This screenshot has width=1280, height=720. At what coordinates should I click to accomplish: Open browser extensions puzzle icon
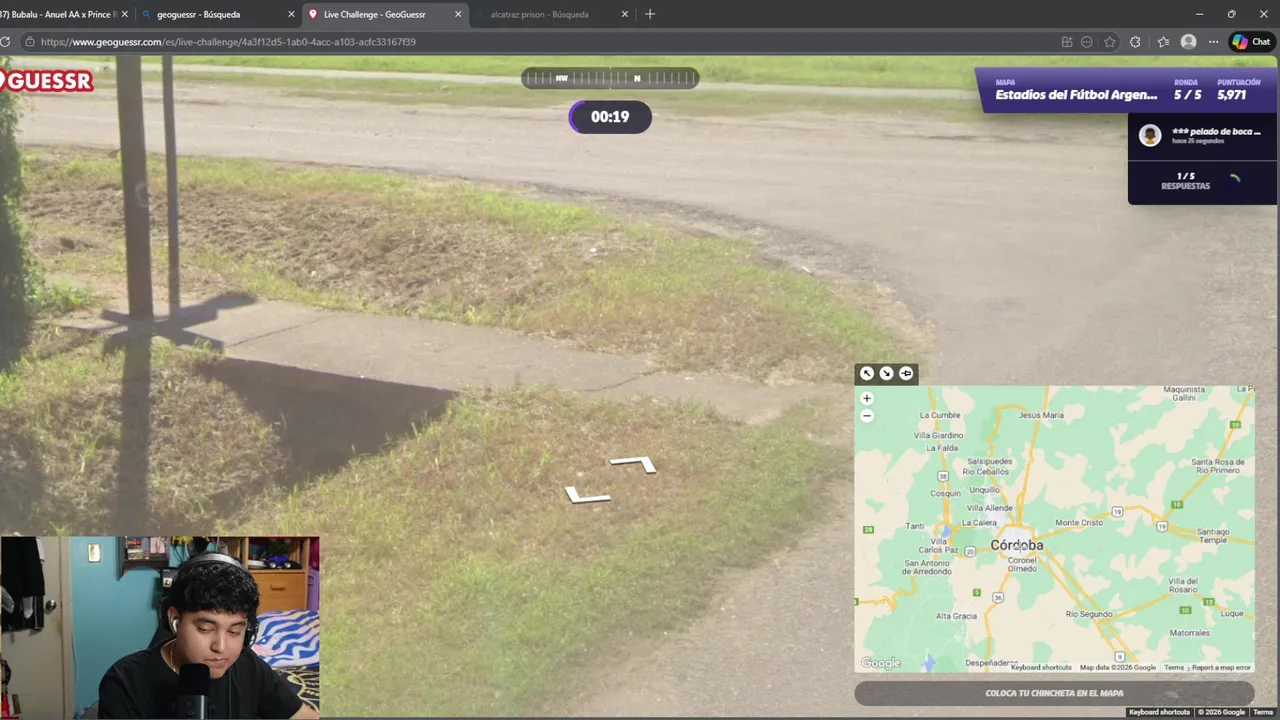[x=1135, y=42]
